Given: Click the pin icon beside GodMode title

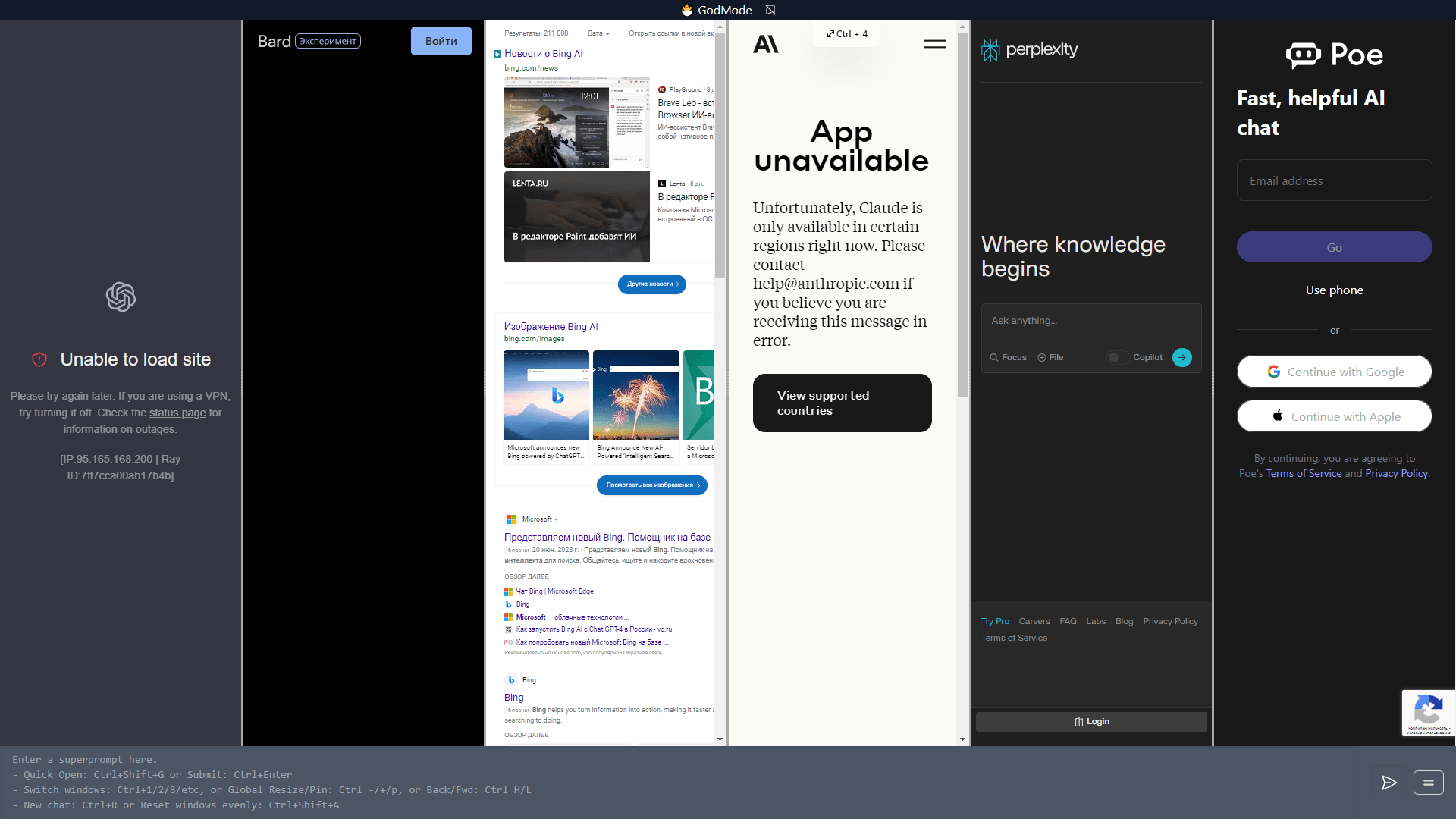Looking at the screenshot, I should pyautogui.click(x=770, y=10).
